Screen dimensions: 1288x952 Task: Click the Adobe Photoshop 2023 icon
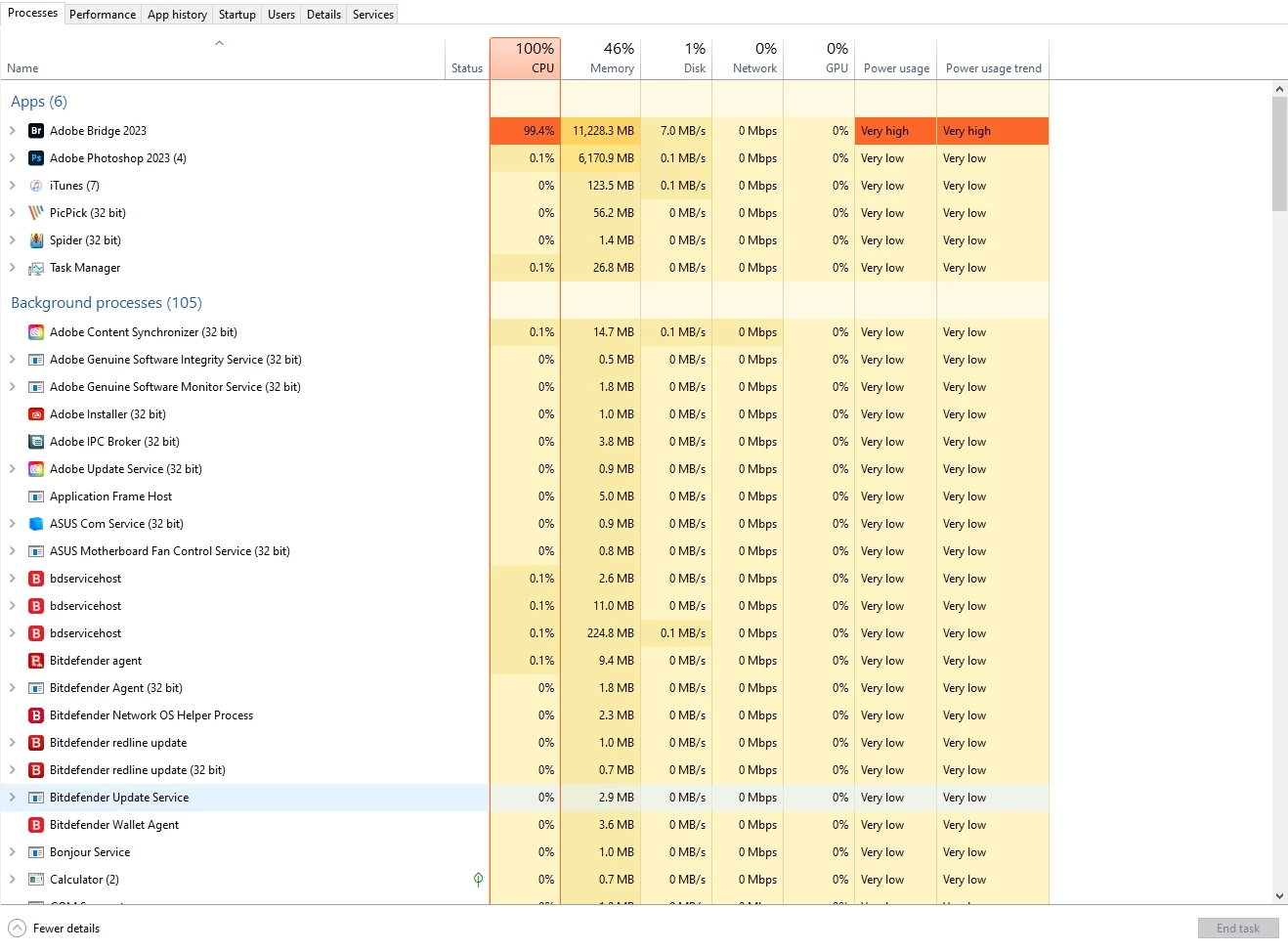(36, 158)
